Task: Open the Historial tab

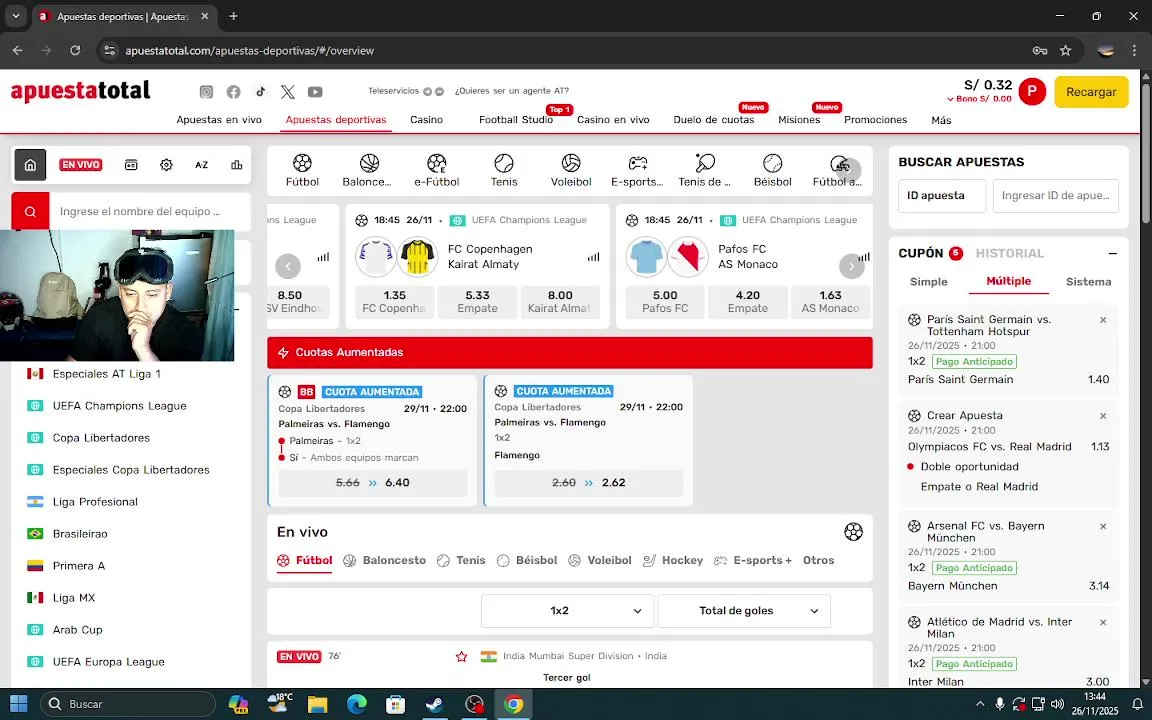Action: [1009, 253]
